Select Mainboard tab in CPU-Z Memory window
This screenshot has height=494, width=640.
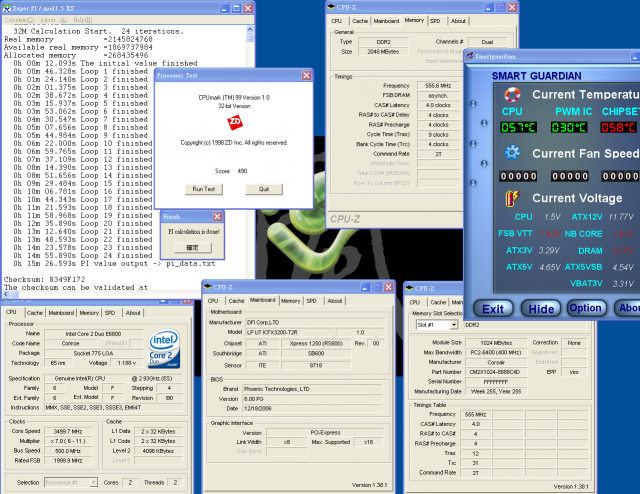386,21
